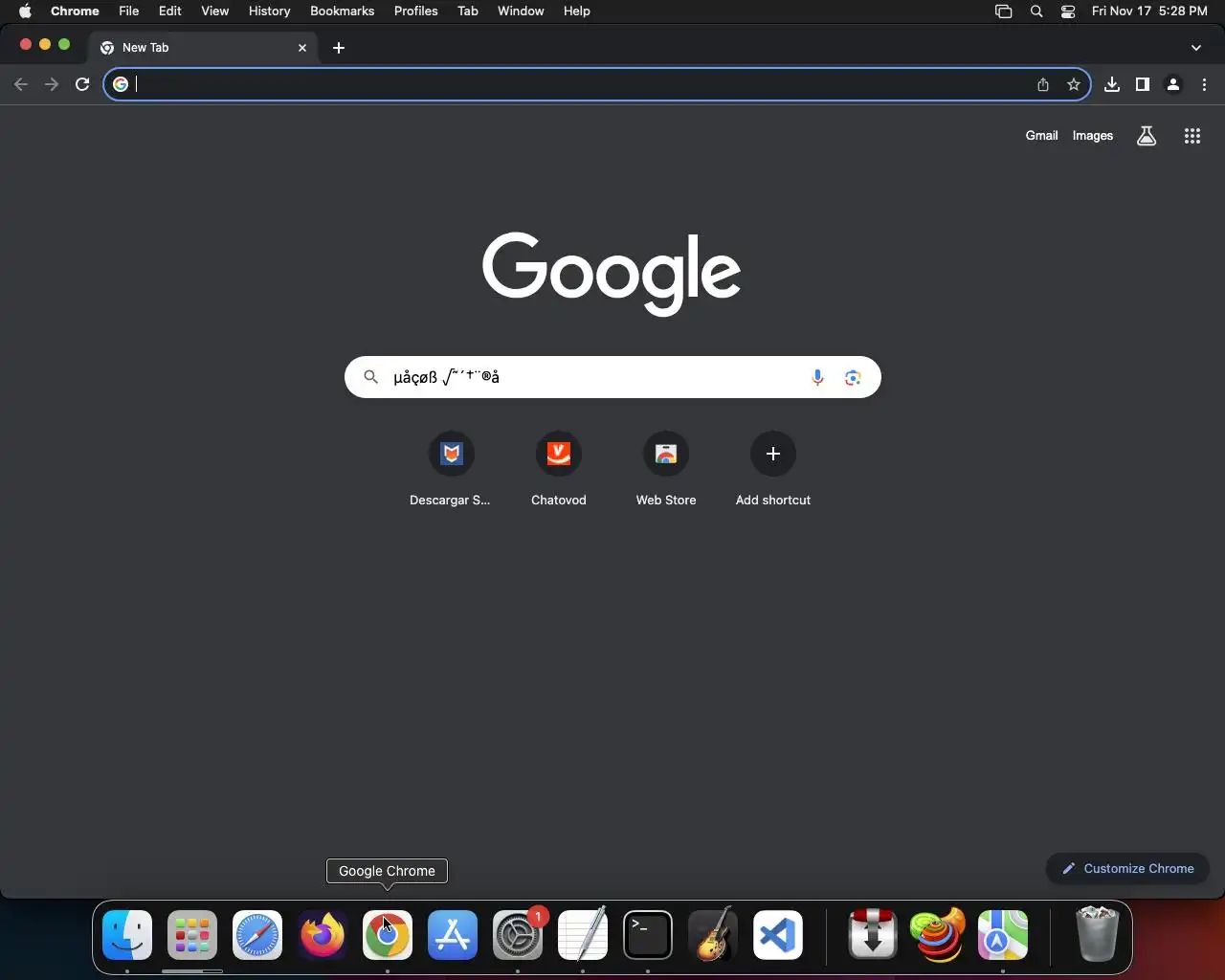Open Stage Manager menu bar icon
Image resolution: width=1225 pixels, height=980 pixels.
[1003, 11]
